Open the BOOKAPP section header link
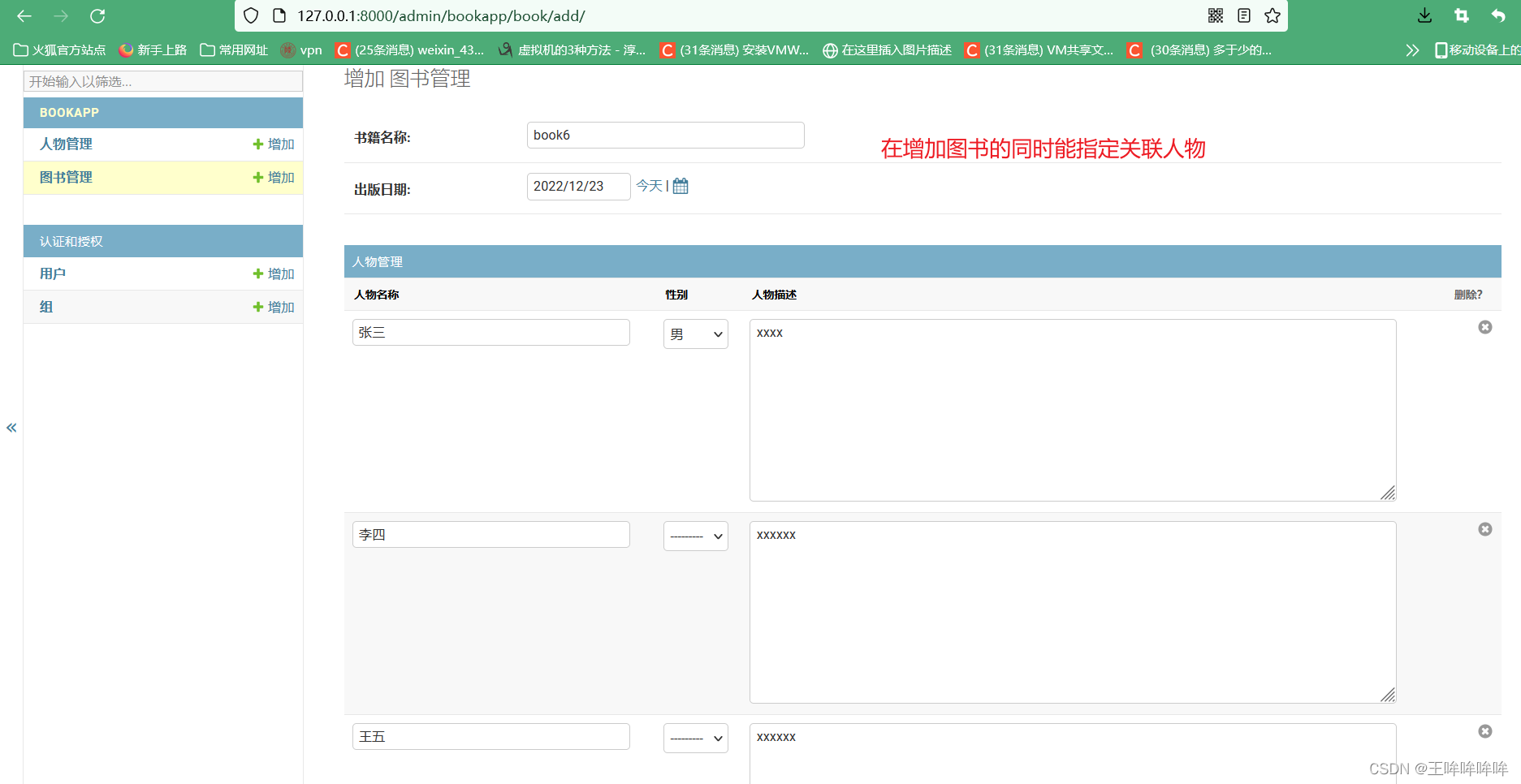Screen dimensions: 1521x784 69,113
